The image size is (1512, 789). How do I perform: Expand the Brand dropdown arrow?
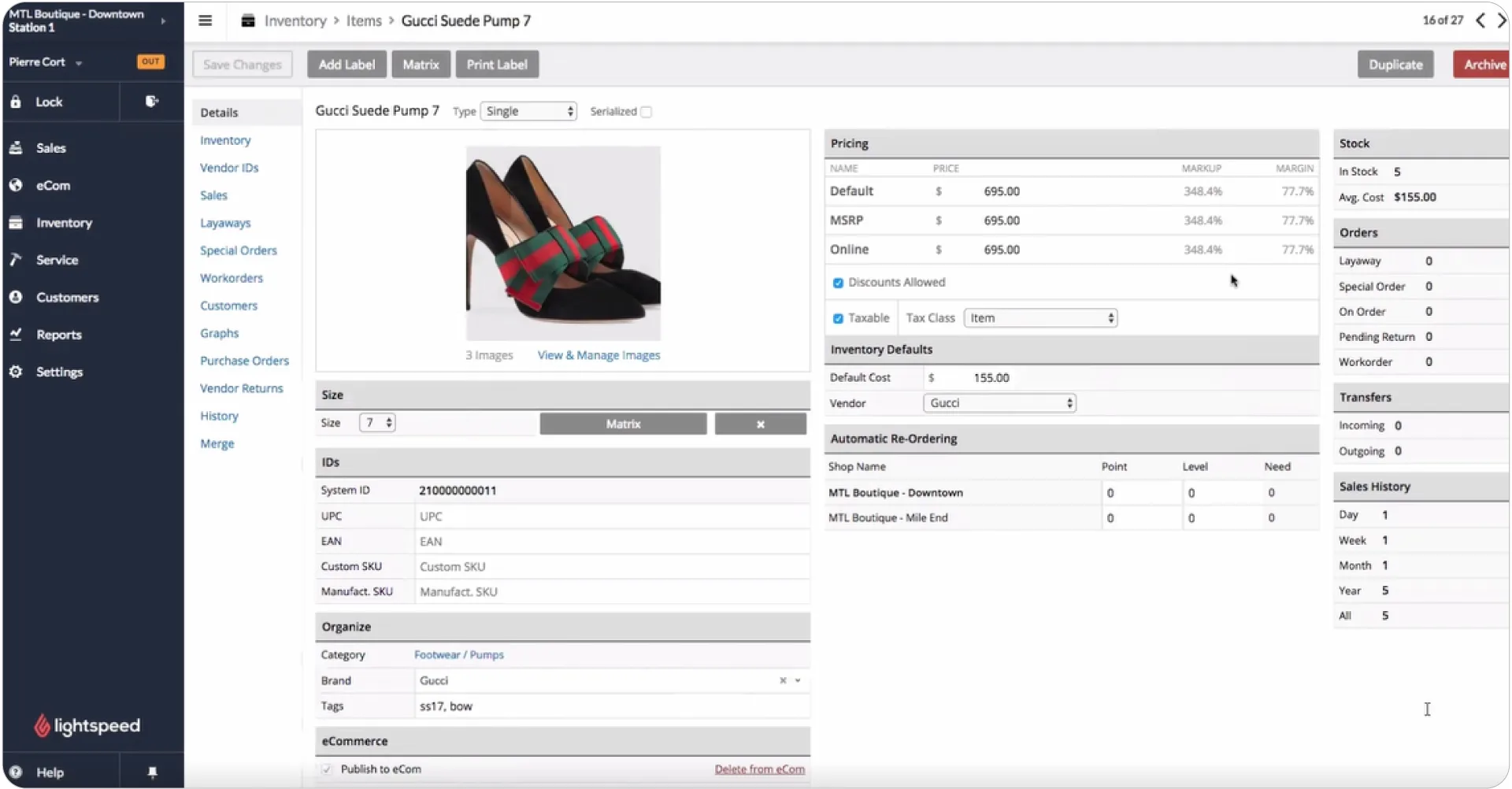798,680
